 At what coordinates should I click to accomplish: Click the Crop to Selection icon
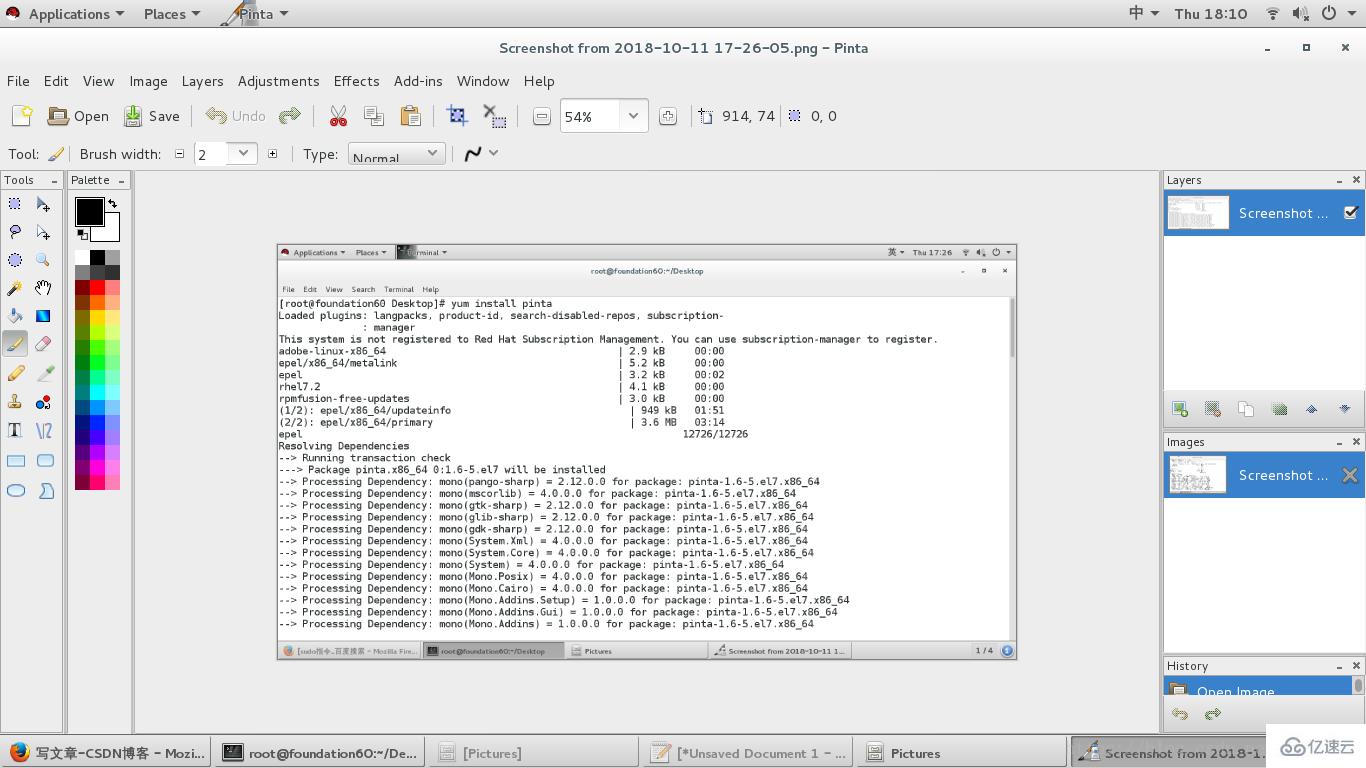pos(457,116)
